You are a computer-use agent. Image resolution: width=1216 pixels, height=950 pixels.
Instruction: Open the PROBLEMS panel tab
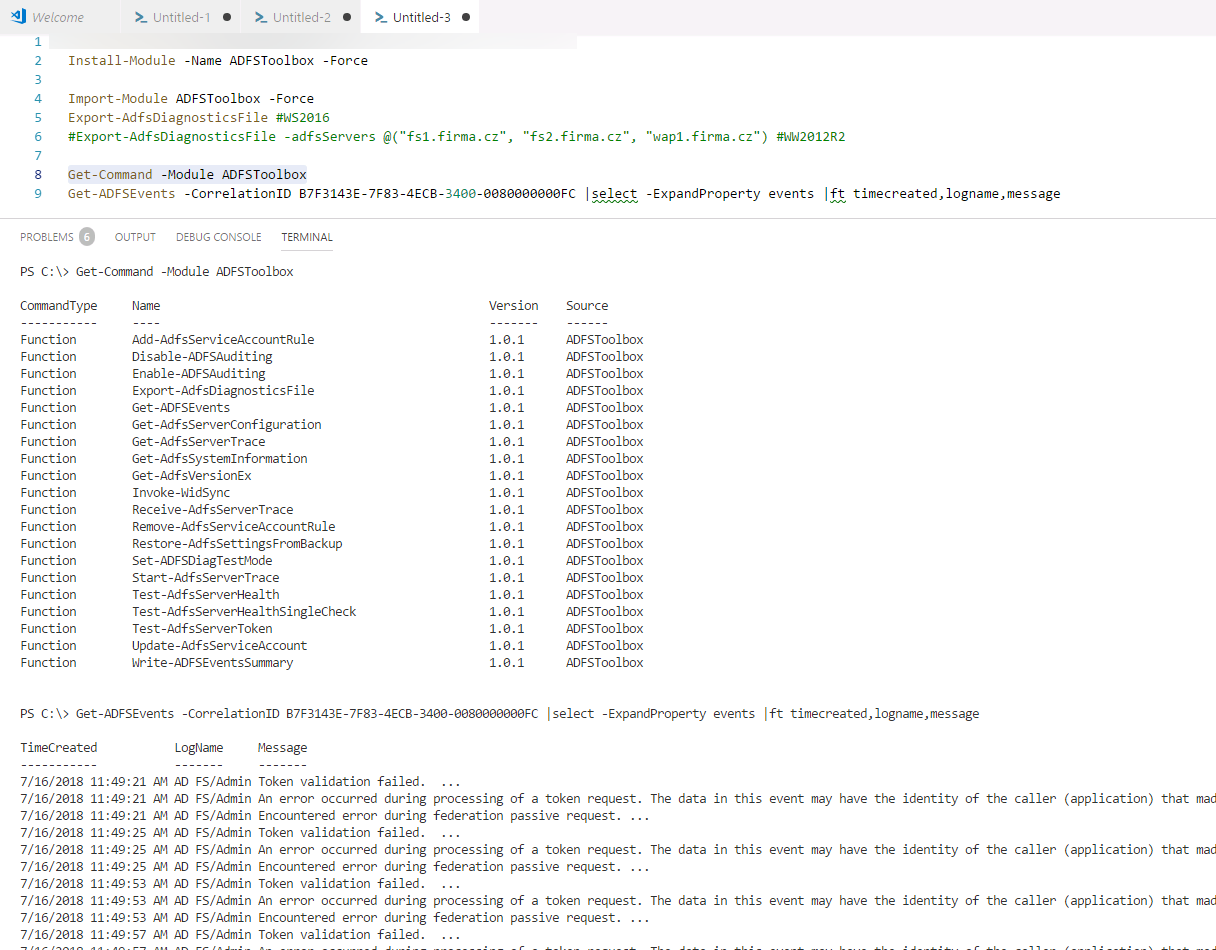click(x=47, y=237)
